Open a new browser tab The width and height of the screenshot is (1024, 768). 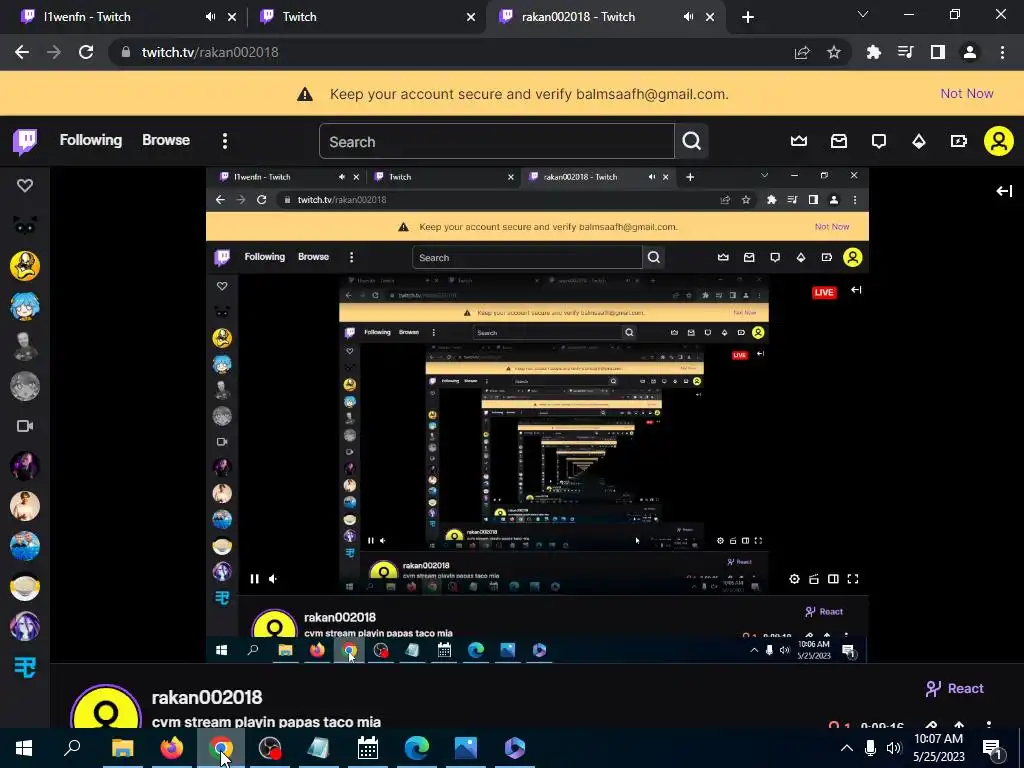[x=748, y=17]
